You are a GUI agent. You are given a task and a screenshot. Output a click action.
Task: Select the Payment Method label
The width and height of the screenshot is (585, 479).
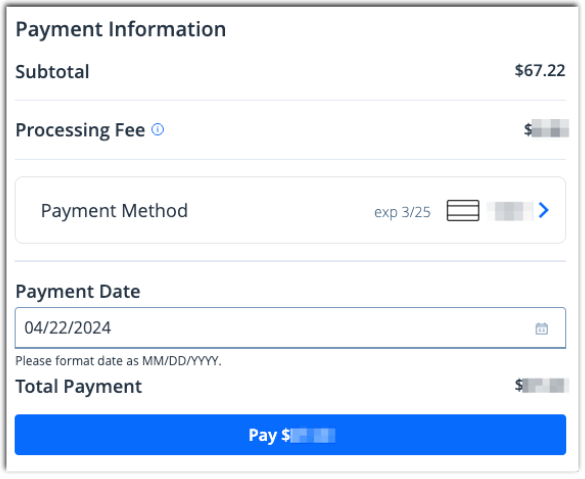coord(114,211)
